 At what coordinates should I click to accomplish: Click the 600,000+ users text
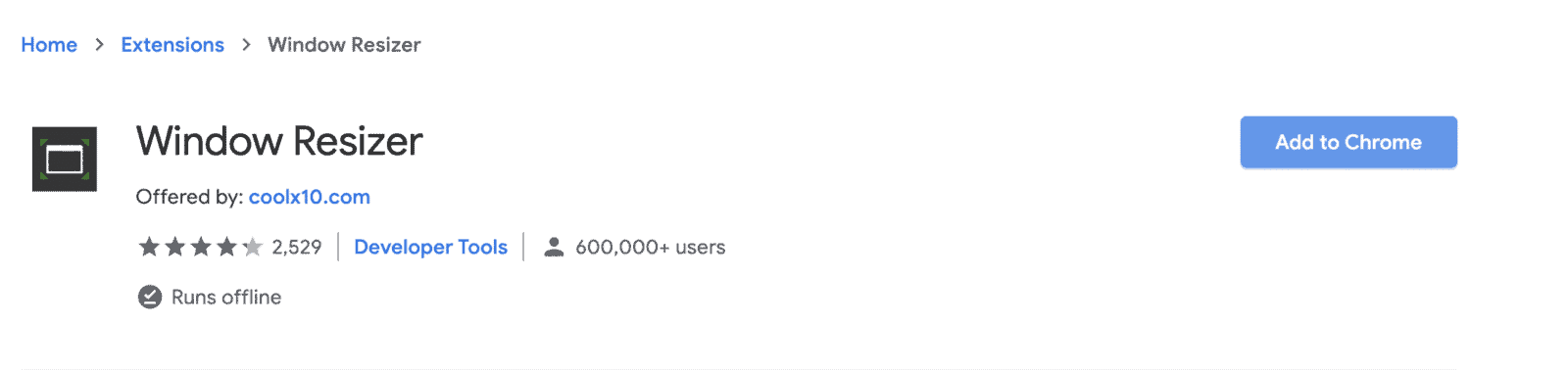click(x=651, y=247)
